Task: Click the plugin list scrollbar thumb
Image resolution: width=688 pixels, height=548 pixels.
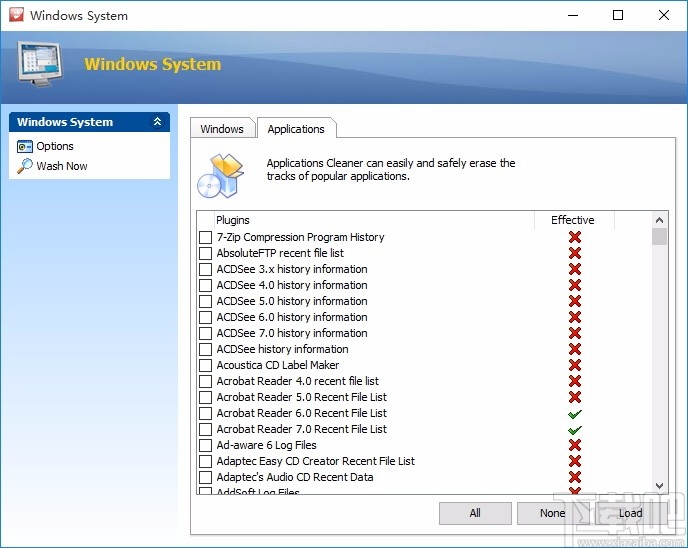Action: point(659,236)
